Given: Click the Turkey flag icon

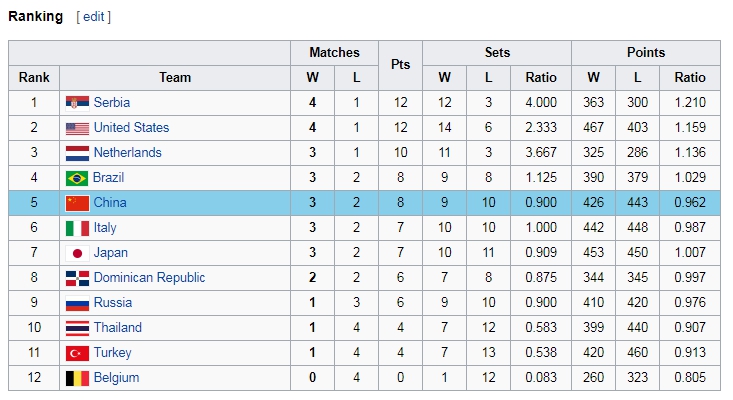Looking at the screenshot, I should coord(77,353).
